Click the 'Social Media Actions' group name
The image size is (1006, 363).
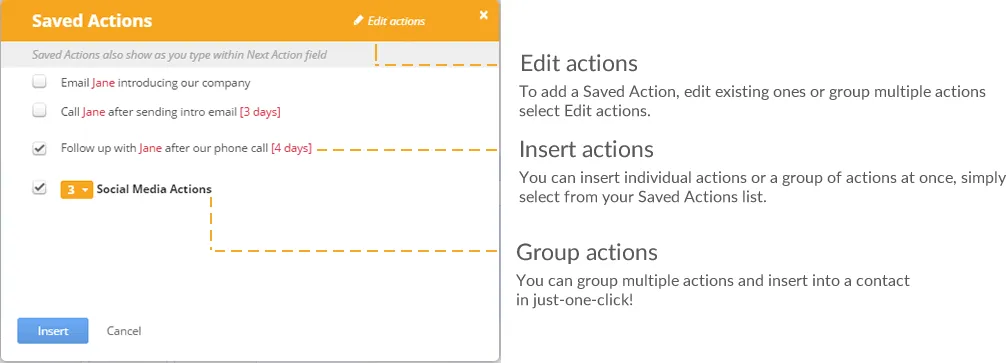(x=154, y=189)
